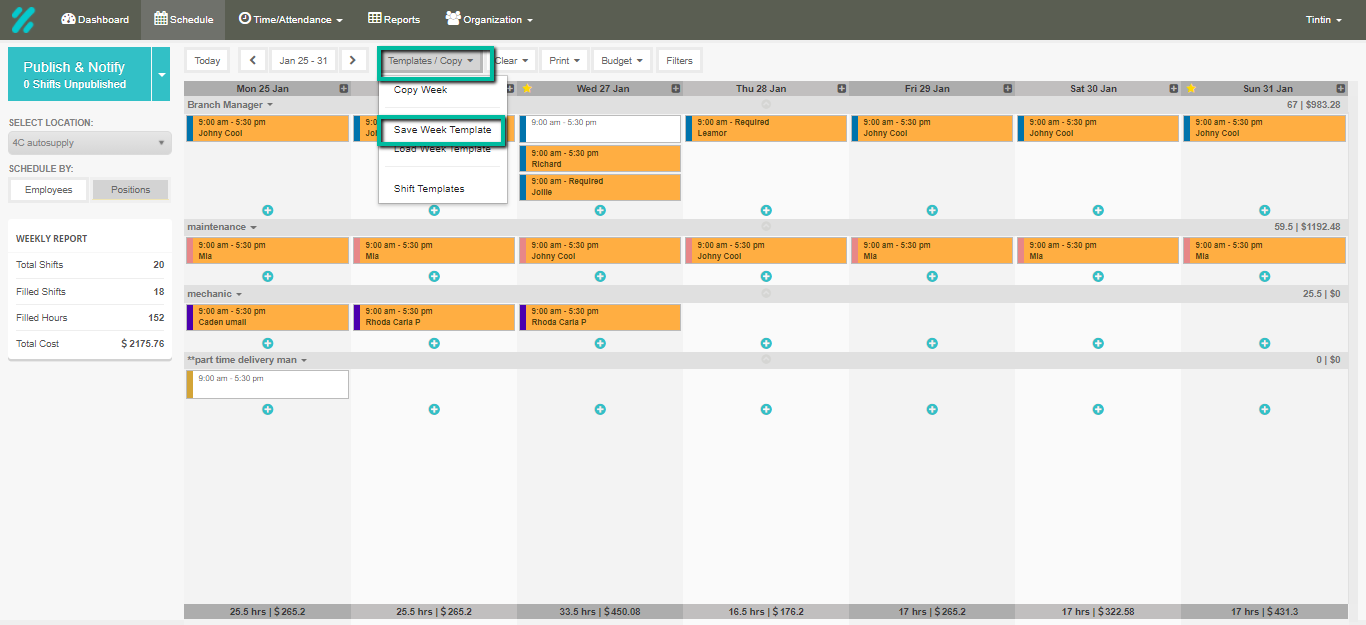Add Branch Manager shift on Sunday
The width and height of the screenshot is (1366, 625).
(x=1264, y=210)
